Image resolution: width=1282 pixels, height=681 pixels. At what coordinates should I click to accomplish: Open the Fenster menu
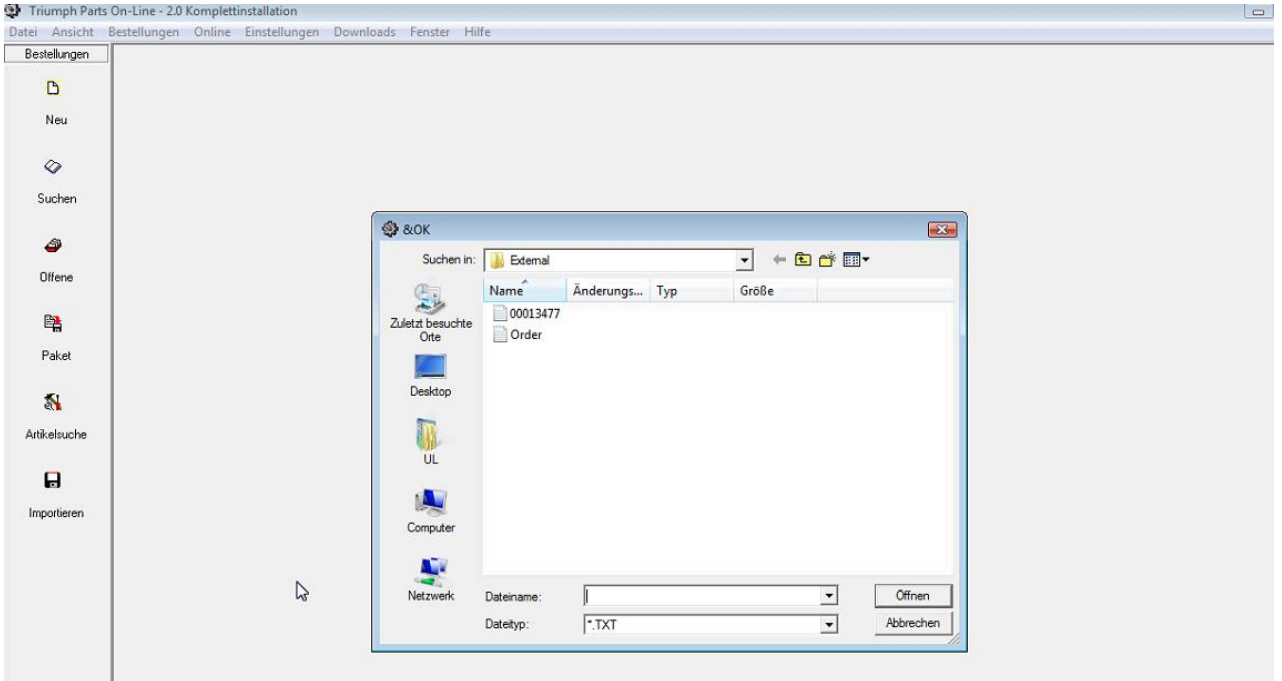pyautogui.click(x=430, y=32)
